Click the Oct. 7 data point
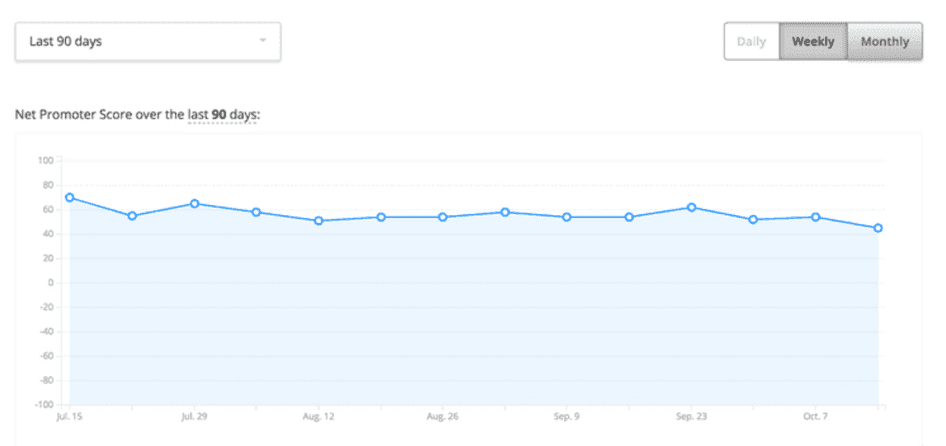This screenshot has height=446, width=946. [816, 217]
